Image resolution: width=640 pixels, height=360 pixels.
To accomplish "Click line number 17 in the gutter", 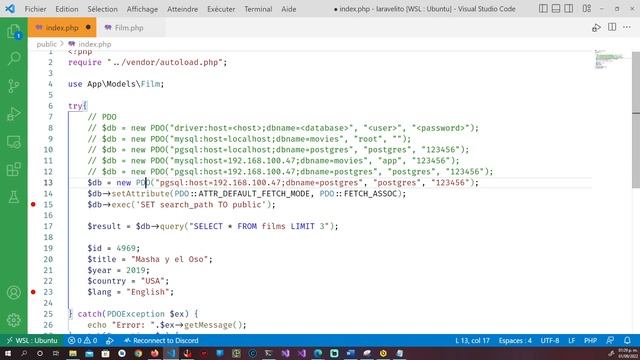I will pyautogui.click(x=48, y=226).
